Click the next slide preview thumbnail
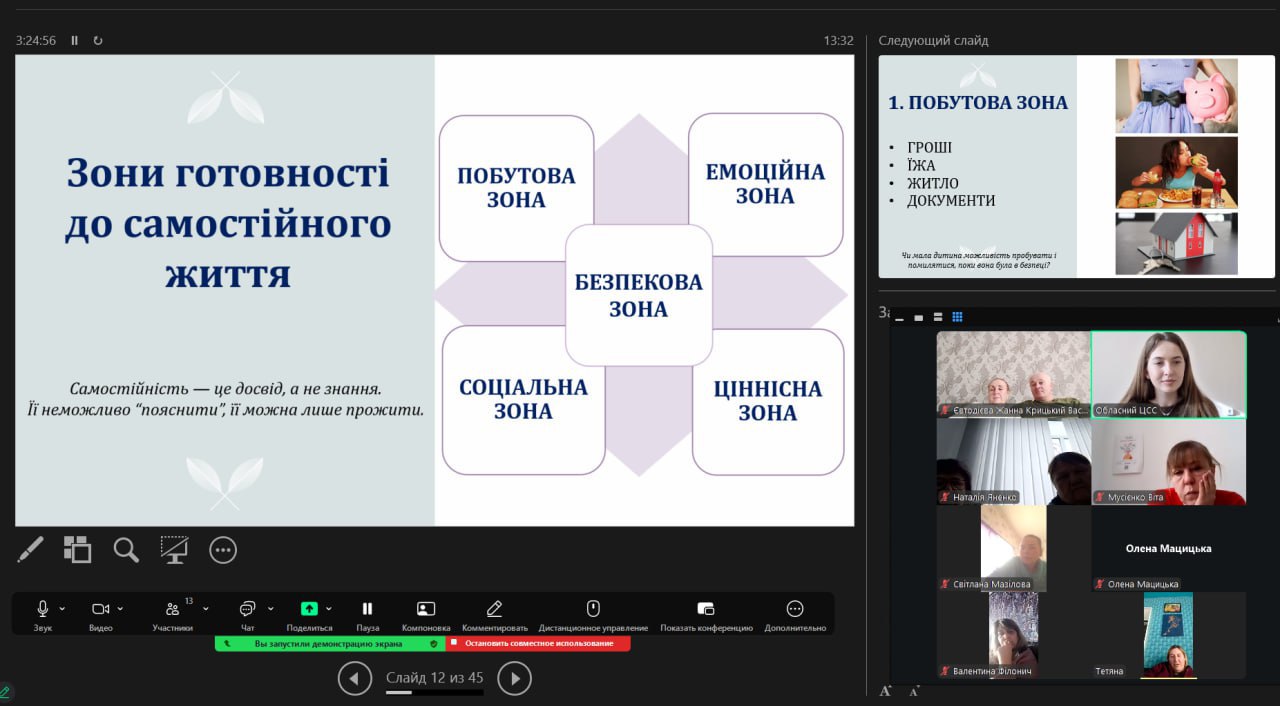This screenshot has width=1280, height=706. point(1076,166)
